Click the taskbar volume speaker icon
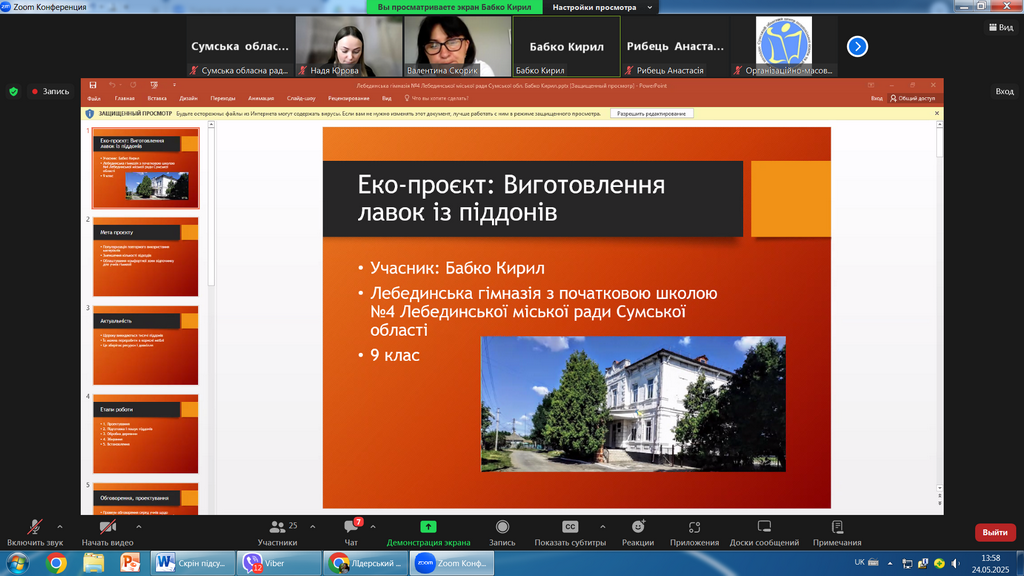 pos(955,563)
